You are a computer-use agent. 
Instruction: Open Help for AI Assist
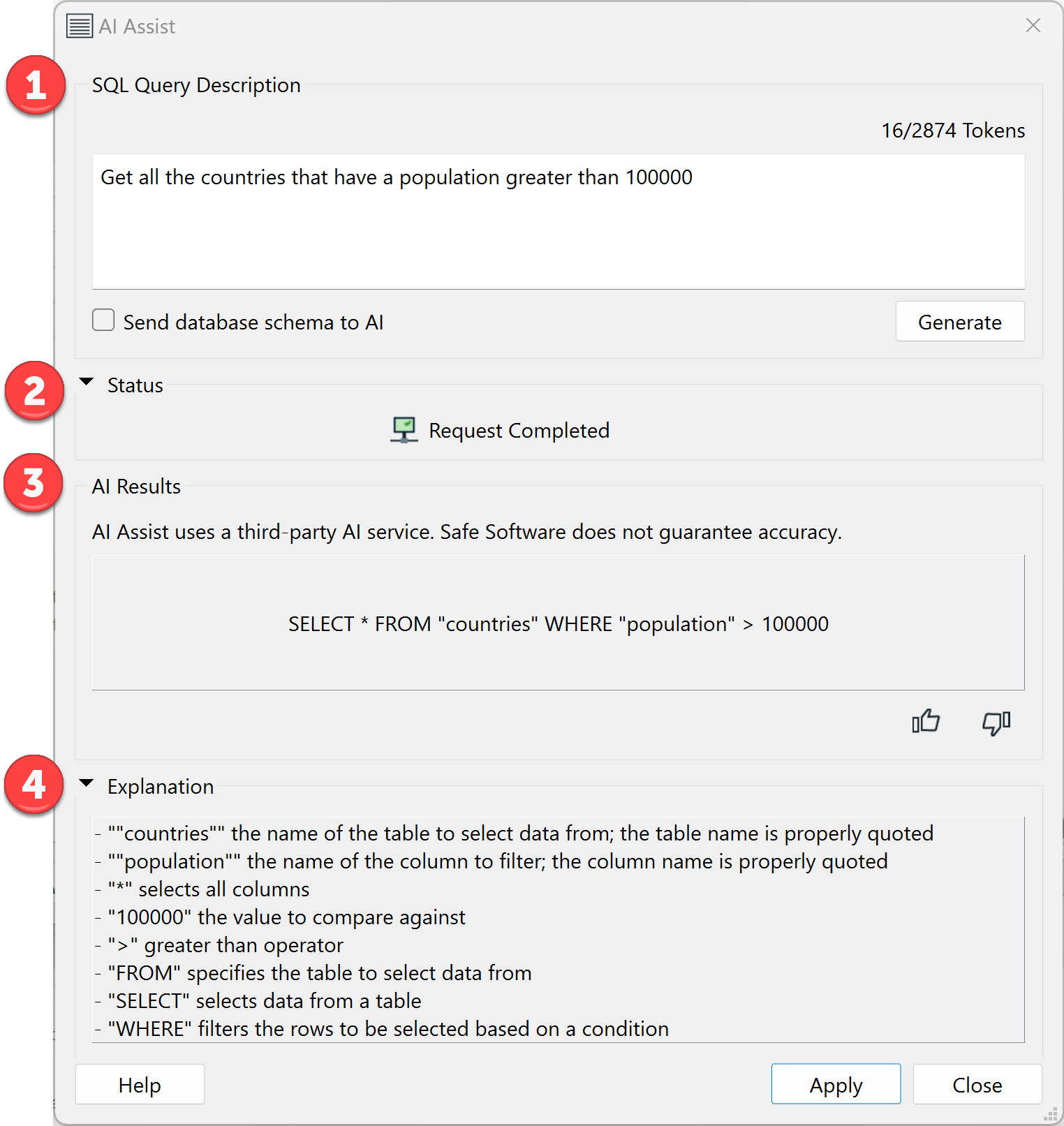[139, 1085]
